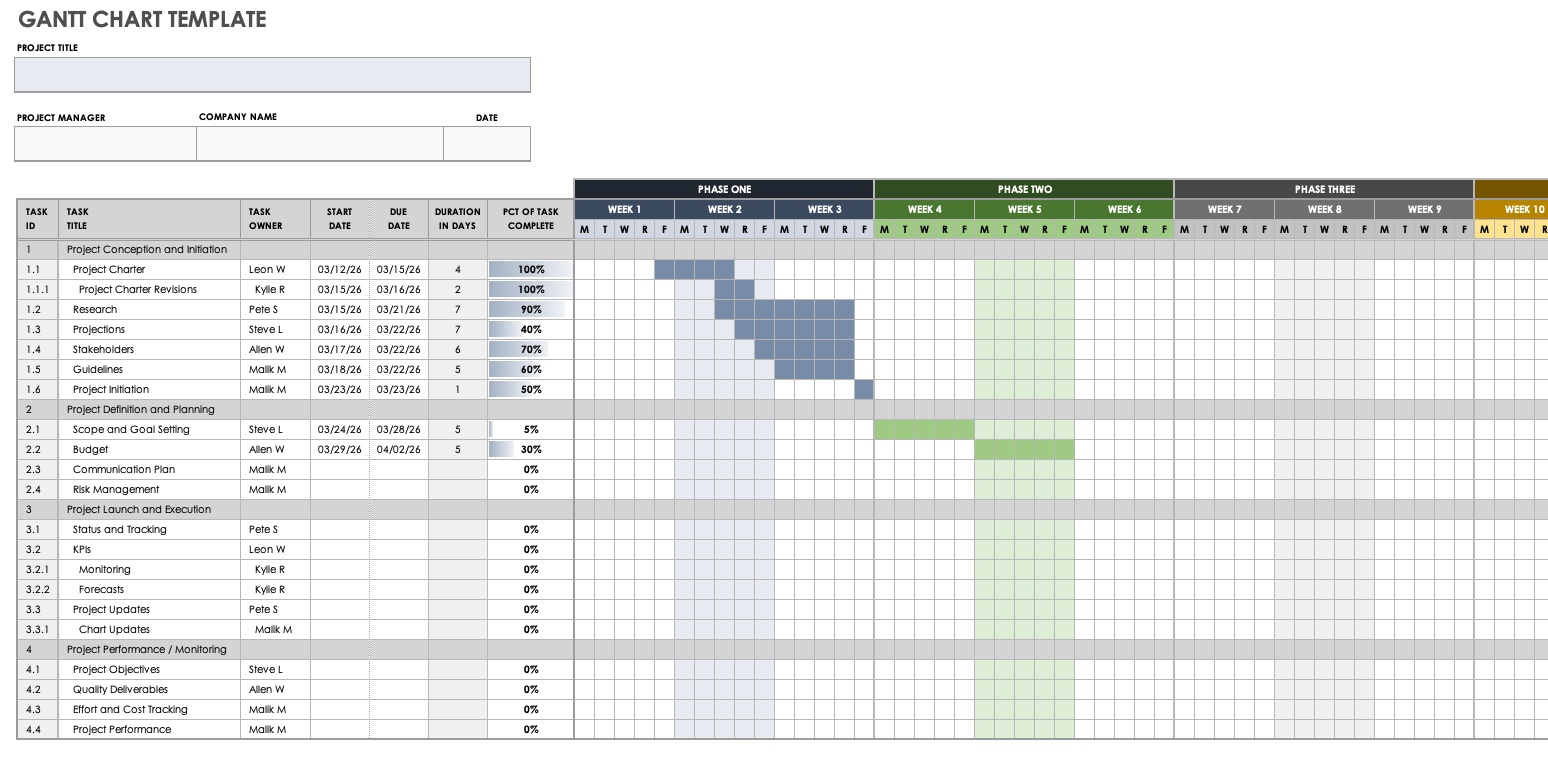1548x766 pixels.
Task: Select the Project Manager input box
Action: 105,144
